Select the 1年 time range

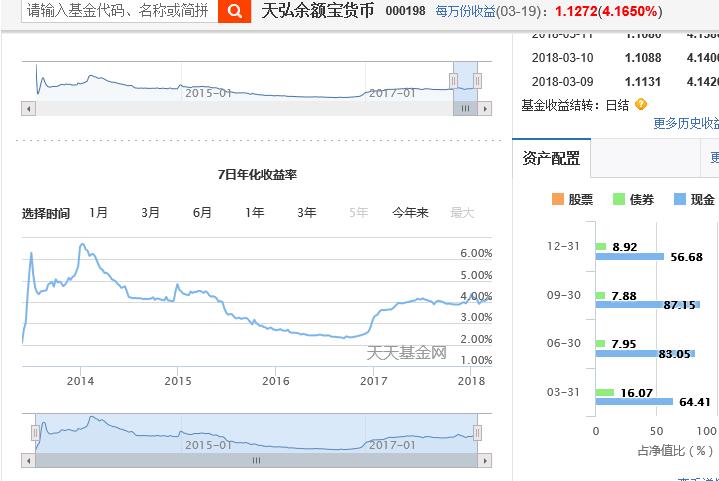254,212
